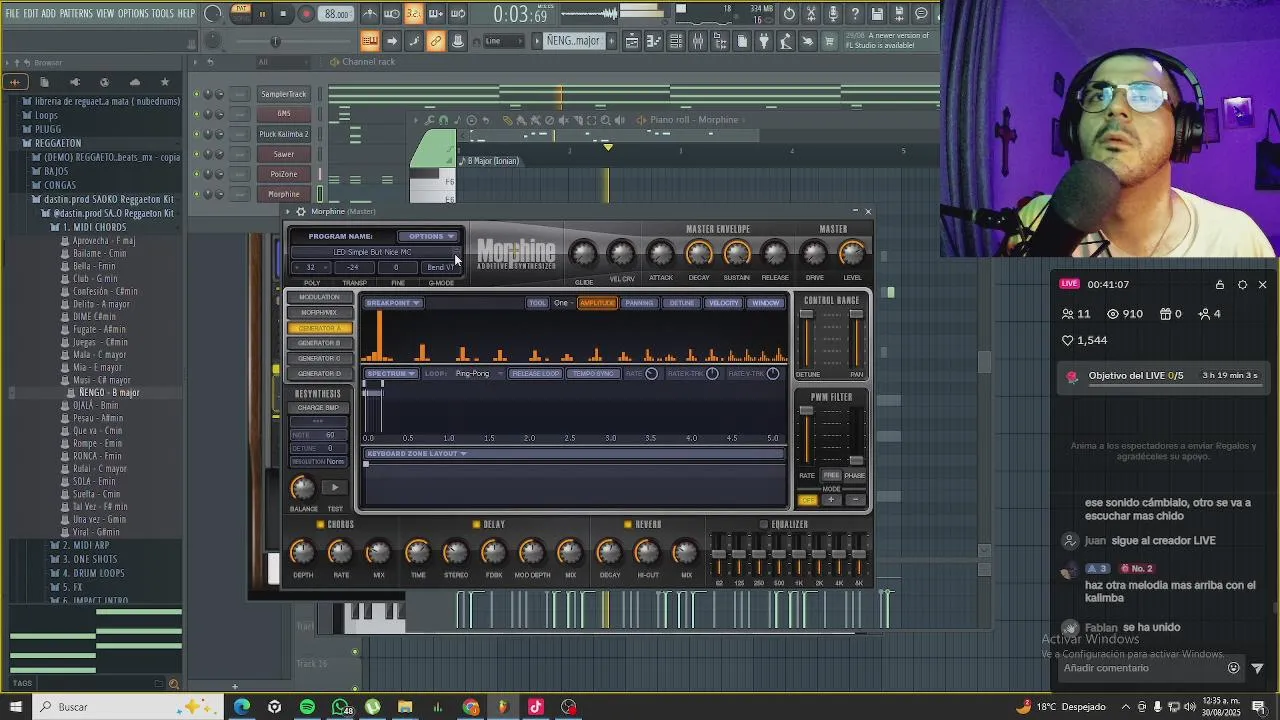
Task: Open the PATTERNS menu
Action: [x=76, y=14]
